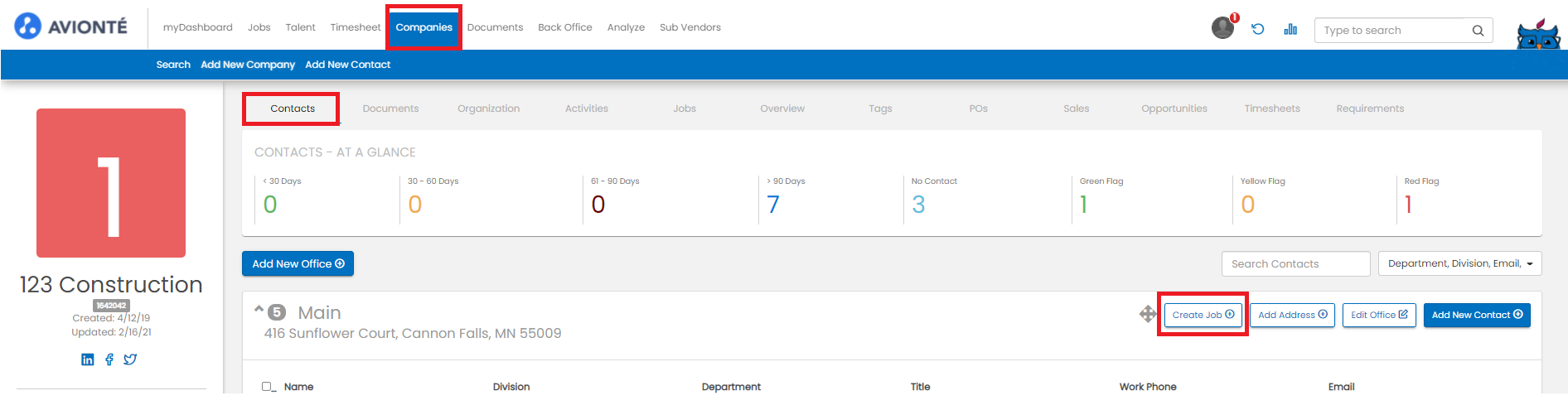Image resolution: width=1568 pixels, height=410 pixels.
Task: Switch to the Activities tab
Action: [x=587, y=109]
